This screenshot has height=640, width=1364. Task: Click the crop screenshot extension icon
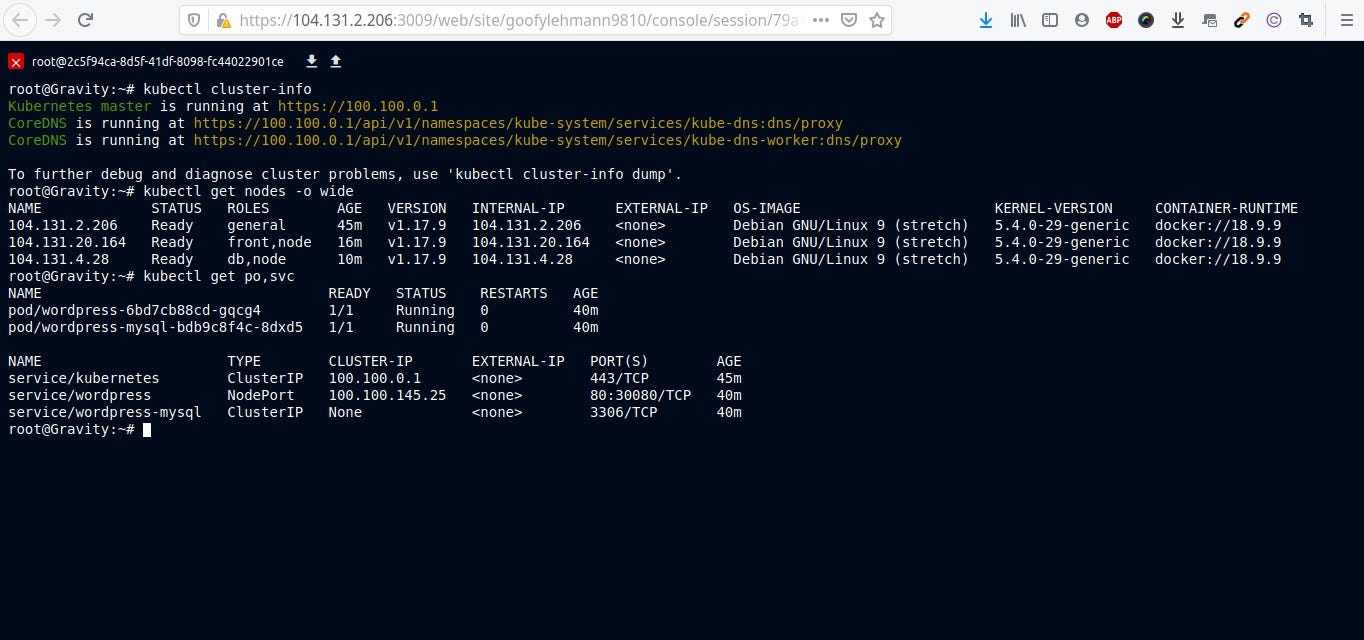pos(1306,20)
